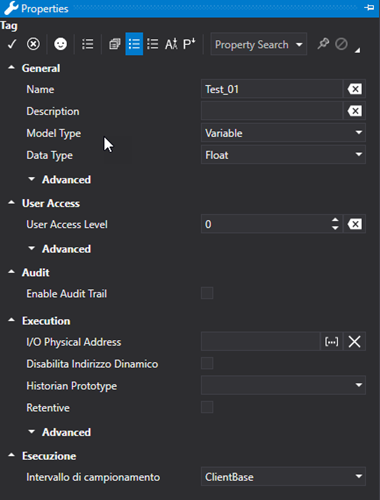Open Intervallo di campionamento ClientBase dropdown
Viewport: 380px width, 500px height.
[x=283, y=477]
